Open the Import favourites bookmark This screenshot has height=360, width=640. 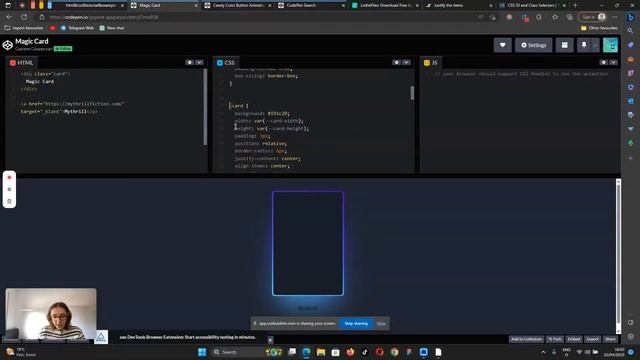(x=24, y=28)
